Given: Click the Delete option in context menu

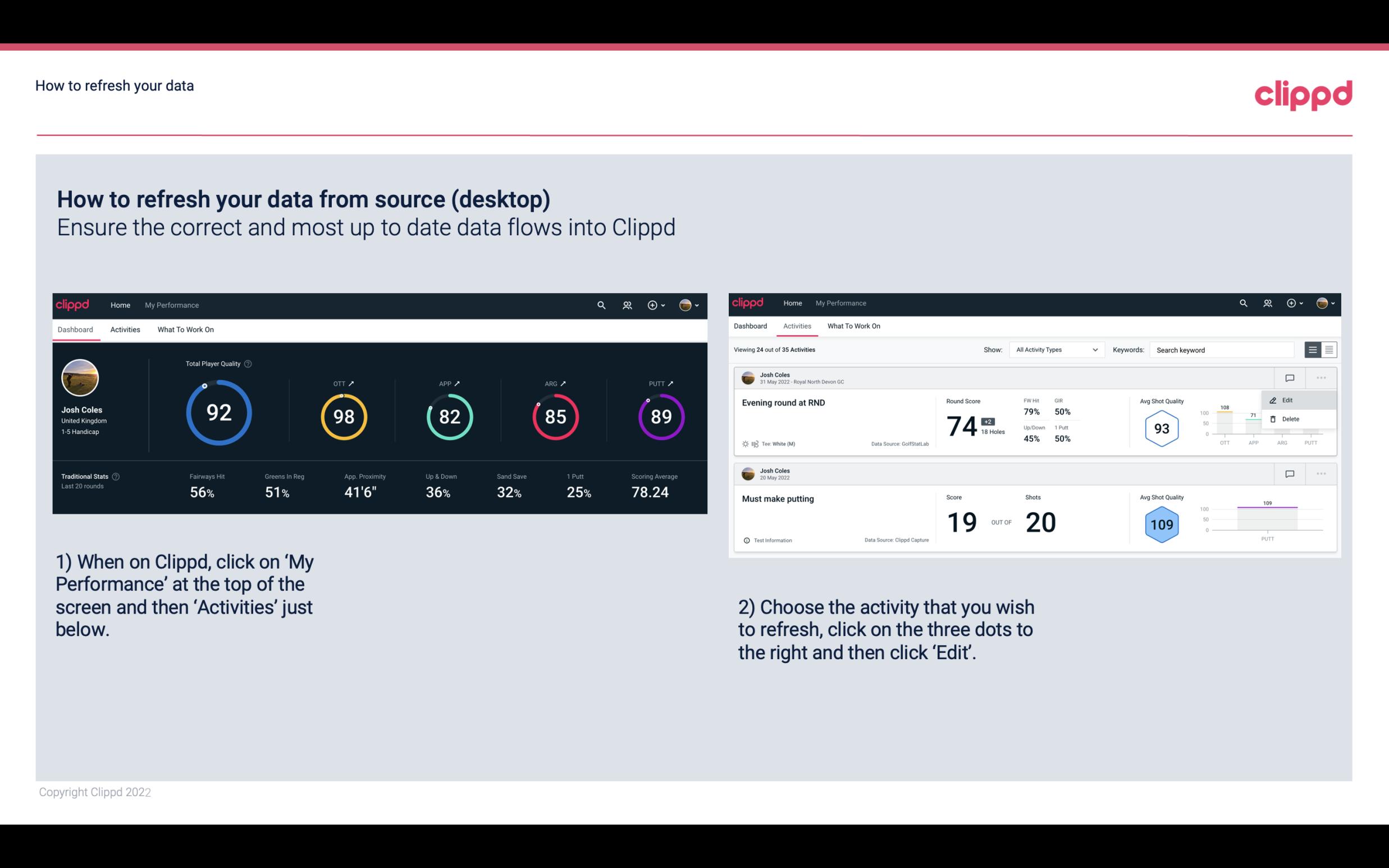Looking at the screenshot, I should 1292,419.
